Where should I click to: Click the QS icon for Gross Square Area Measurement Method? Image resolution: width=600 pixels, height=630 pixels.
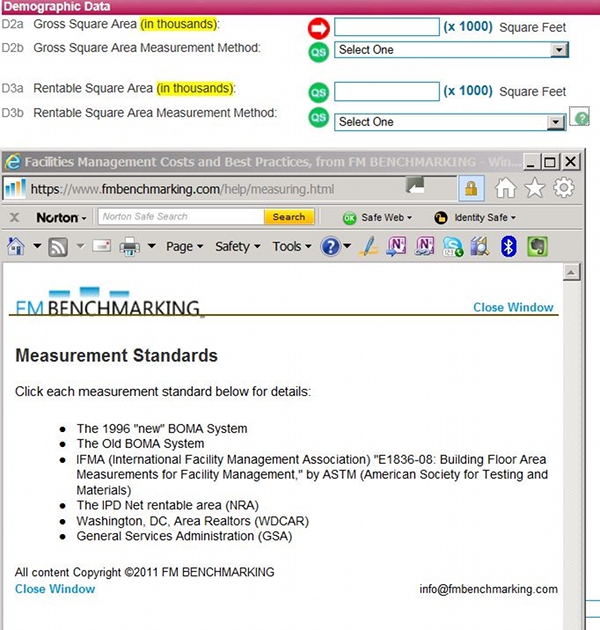(319, 52)
